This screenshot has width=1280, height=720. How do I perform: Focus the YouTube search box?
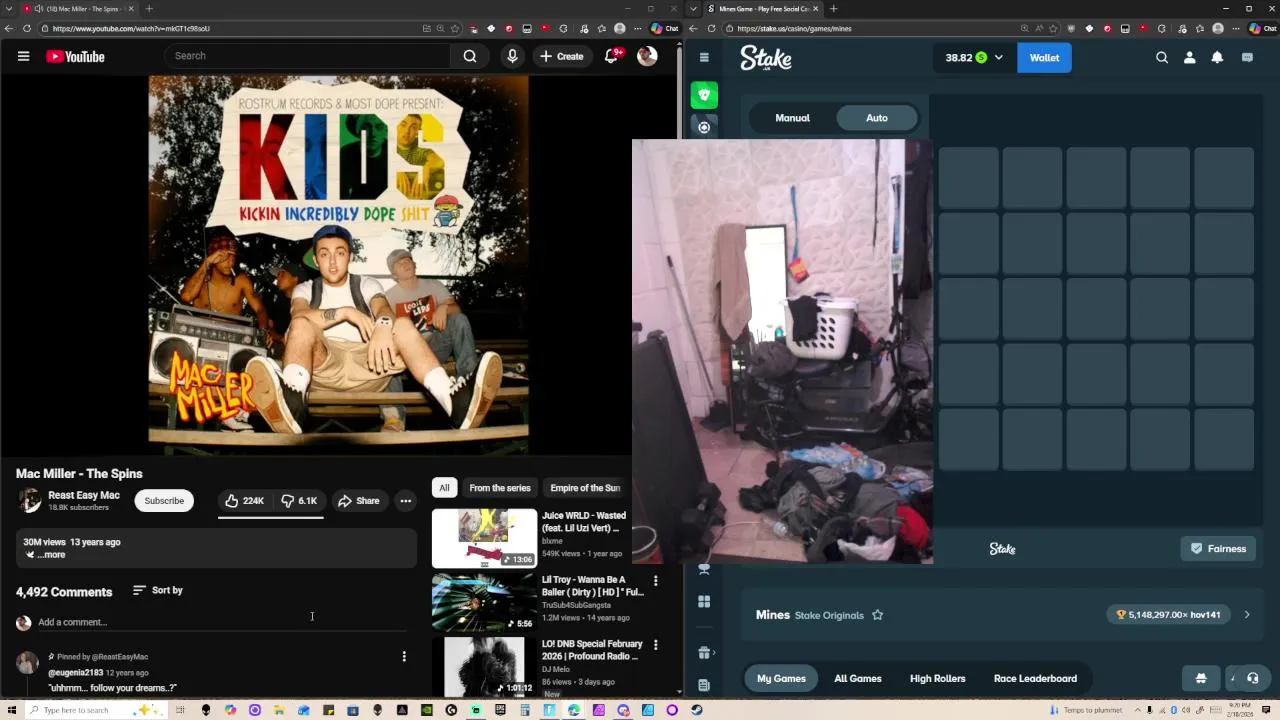pyautogui.click(x=308, y=56)
